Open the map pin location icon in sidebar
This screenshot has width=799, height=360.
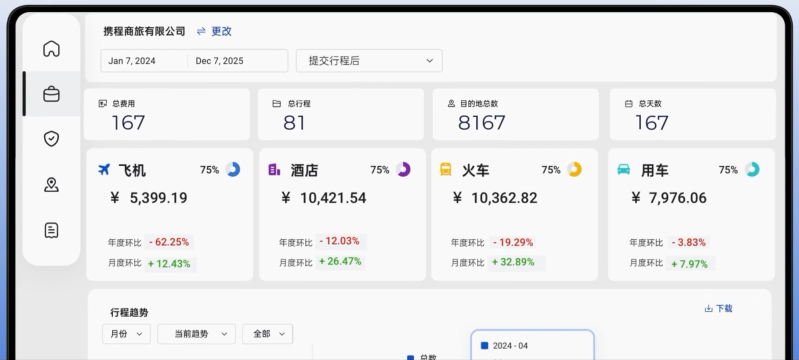coord(51,185)
